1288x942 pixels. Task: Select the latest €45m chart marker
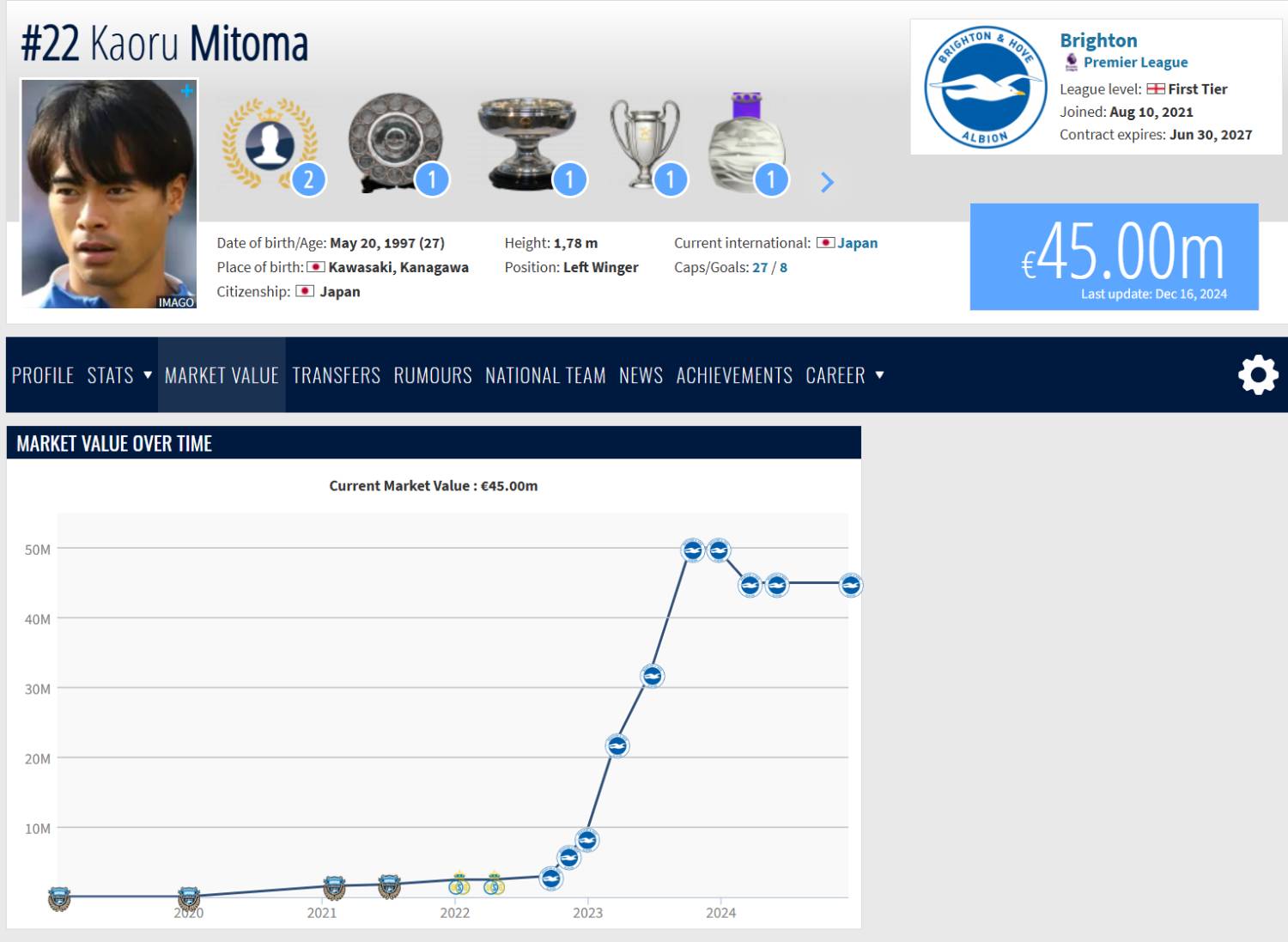pos(850,585)
